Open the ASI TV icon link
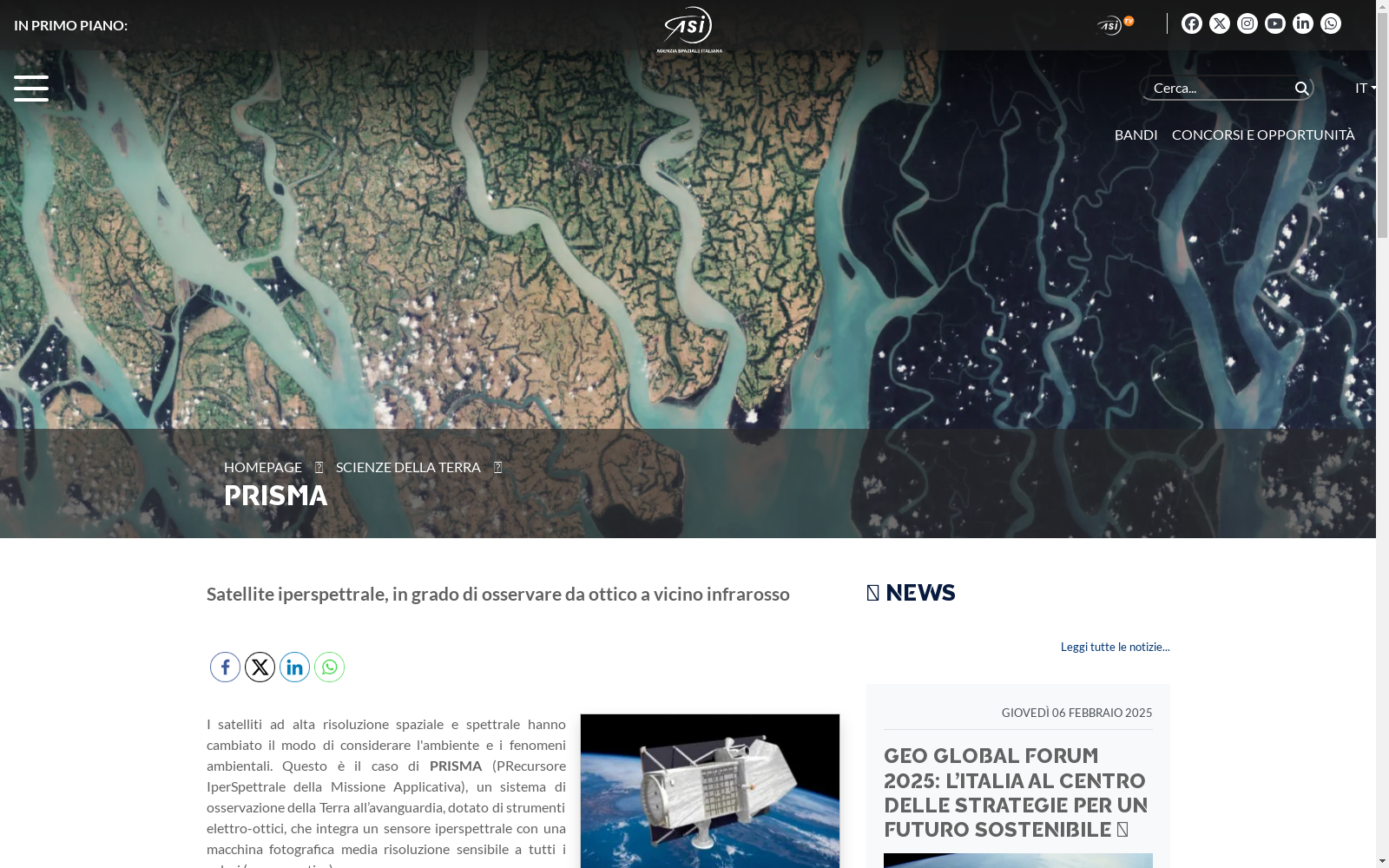Screen dimensions: 1389x868 [x=1116, y=24]
